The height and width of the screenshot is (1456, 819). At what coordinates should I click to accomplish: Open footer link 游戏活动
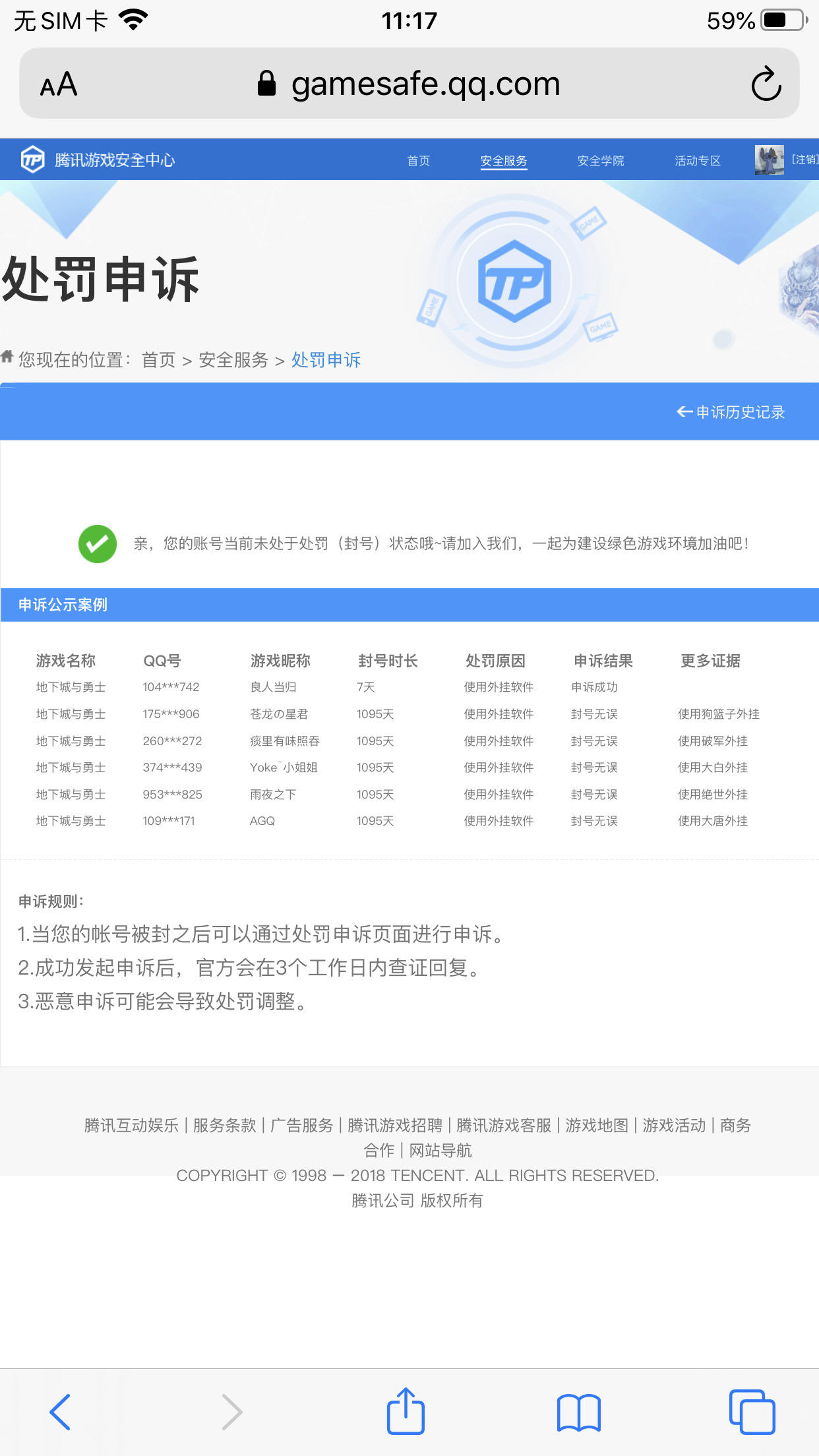pyautogui.click(x=674, y=1125)
